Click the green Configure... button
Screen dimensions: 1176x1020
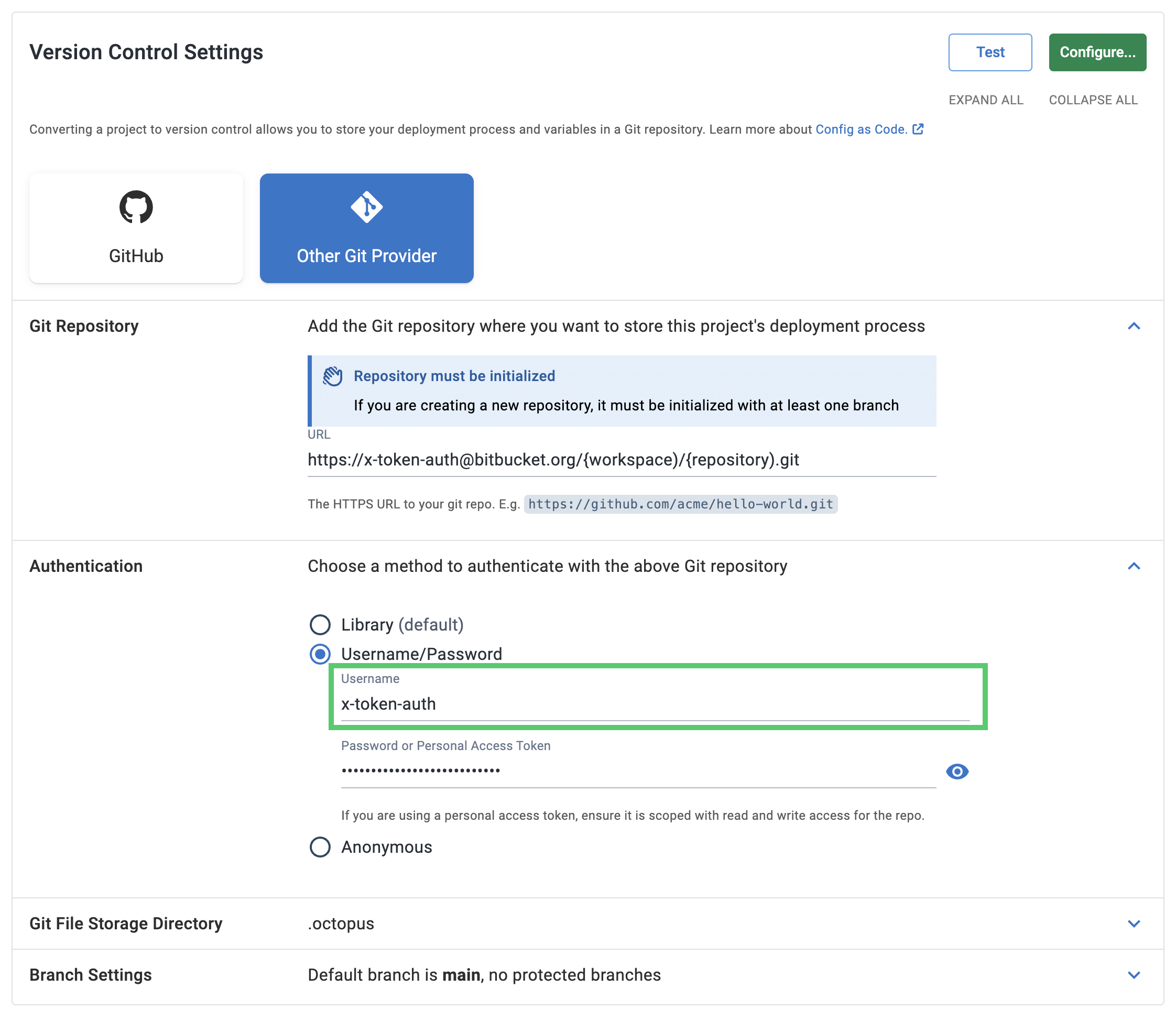pos(1097,52)
